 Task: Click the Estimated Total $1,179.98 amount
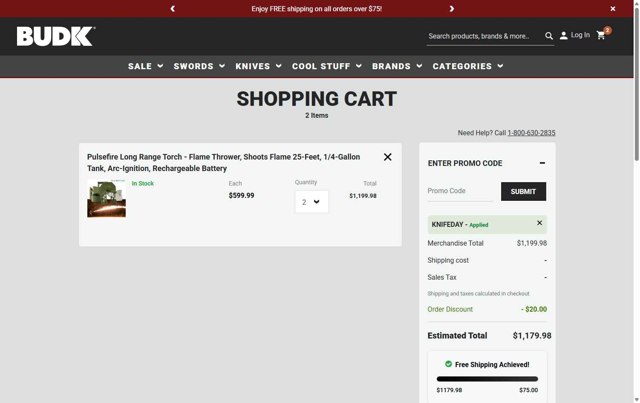532,336
